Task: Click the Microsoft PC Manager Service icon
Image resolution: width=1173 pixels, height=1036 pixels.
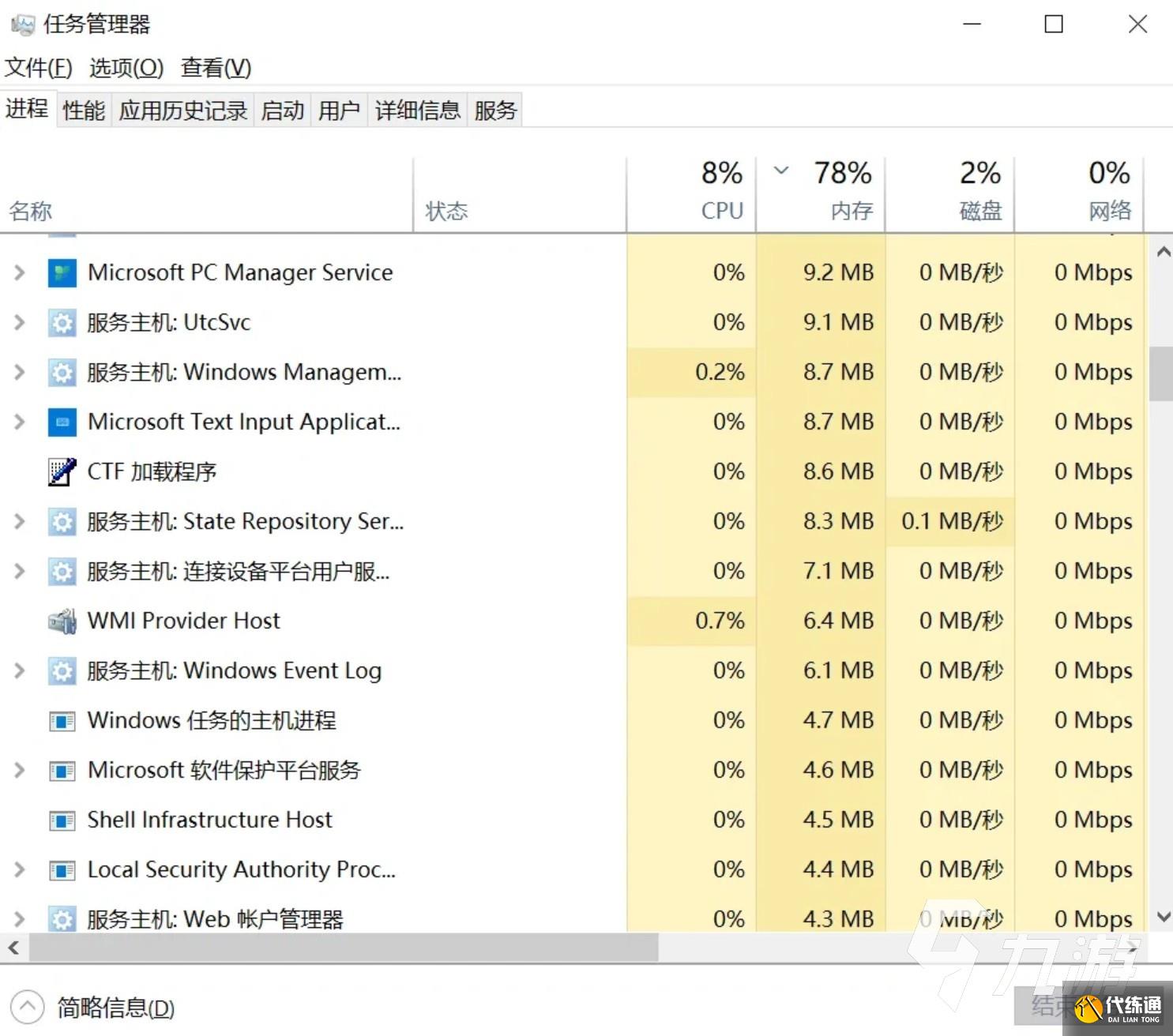Action: (x=62, y=273)
